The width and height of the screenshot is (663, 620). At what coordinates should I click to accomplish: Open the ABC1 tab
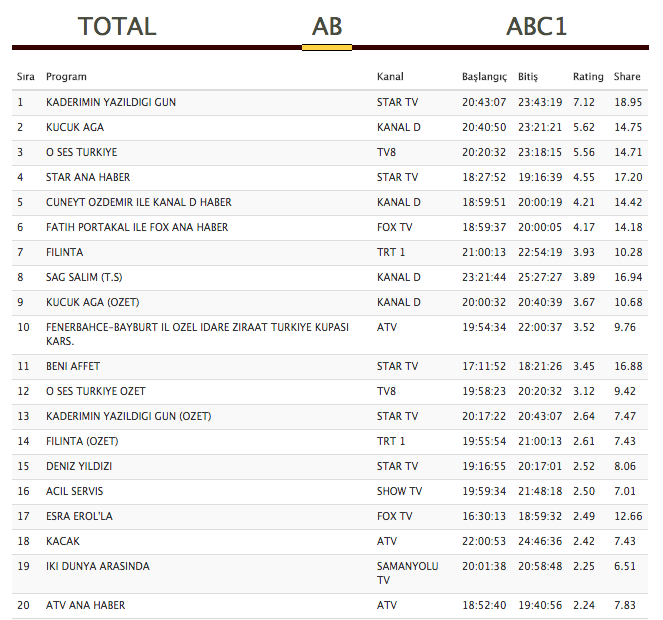tap(536, 26)
